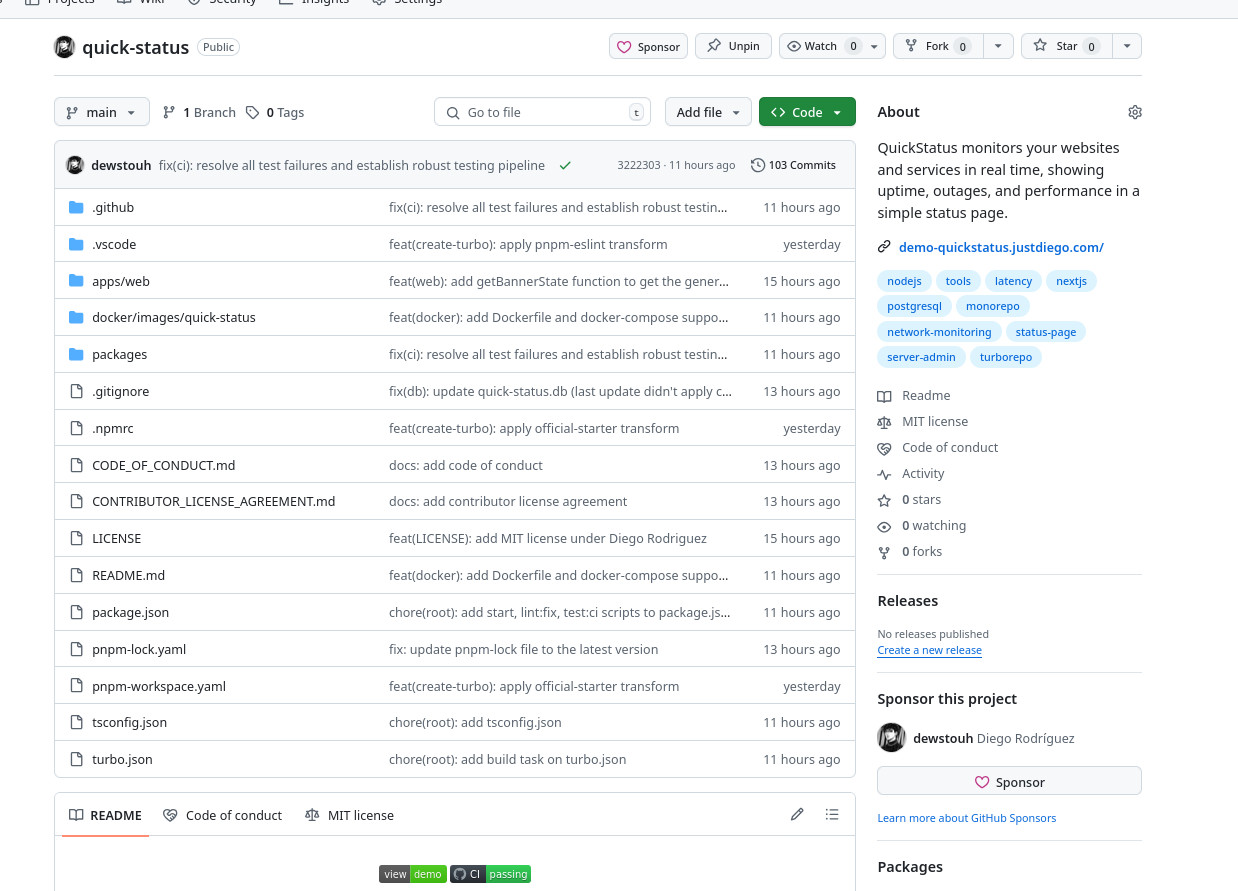Expand the Fork options arrow
The height and width of the screenshot is (891, 1238).
(998, 46)
